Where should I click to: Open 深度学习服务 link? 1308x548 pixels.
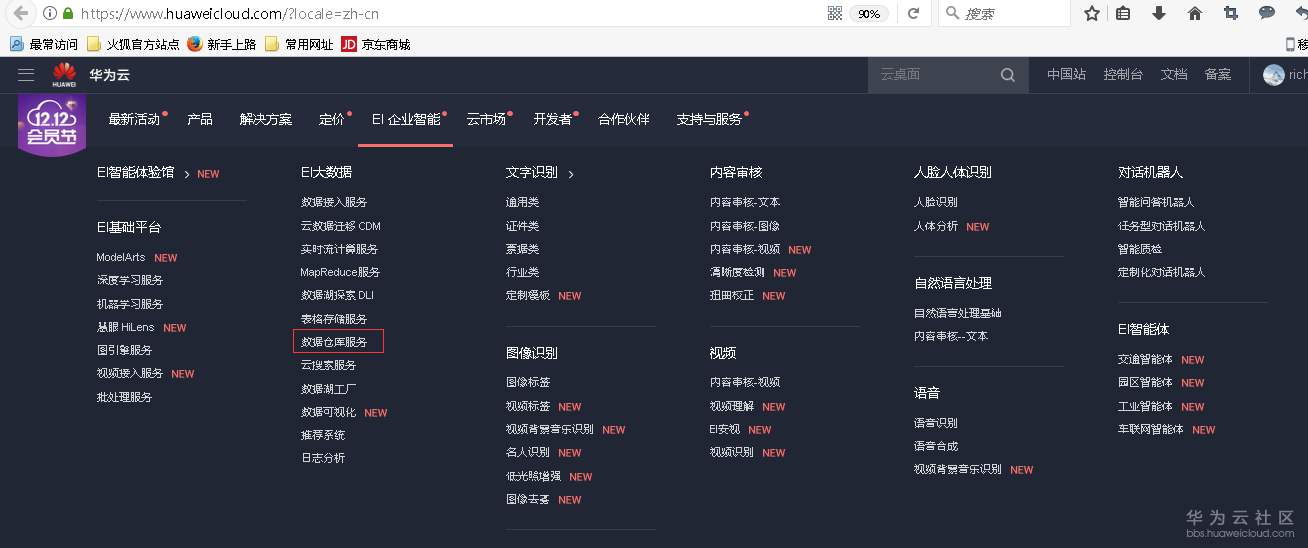click(x=130, y=280)
